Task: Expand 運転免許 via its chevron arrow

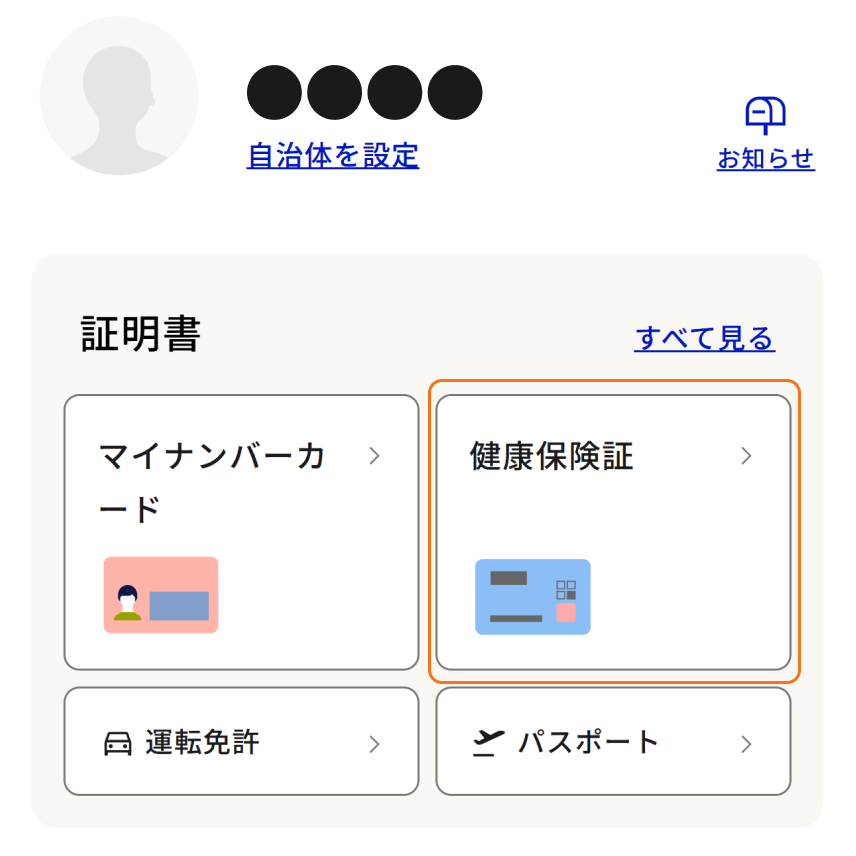Action: pos(375,743)
